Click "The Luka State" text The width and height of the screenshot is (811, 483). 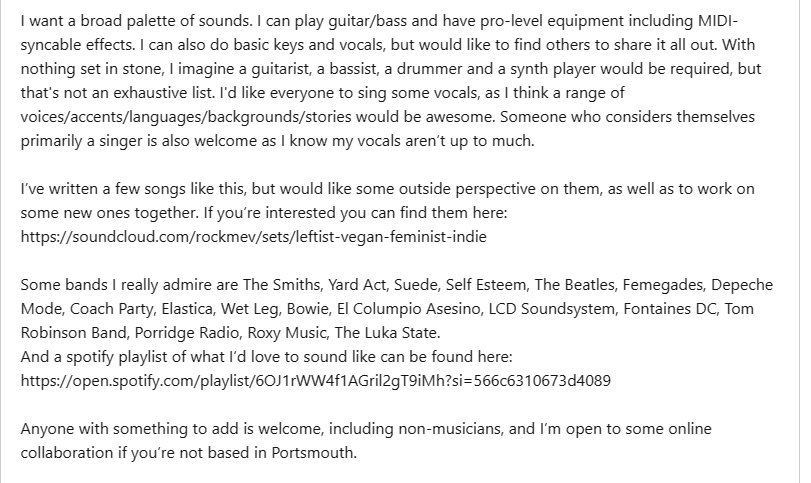tap(387, 333)
